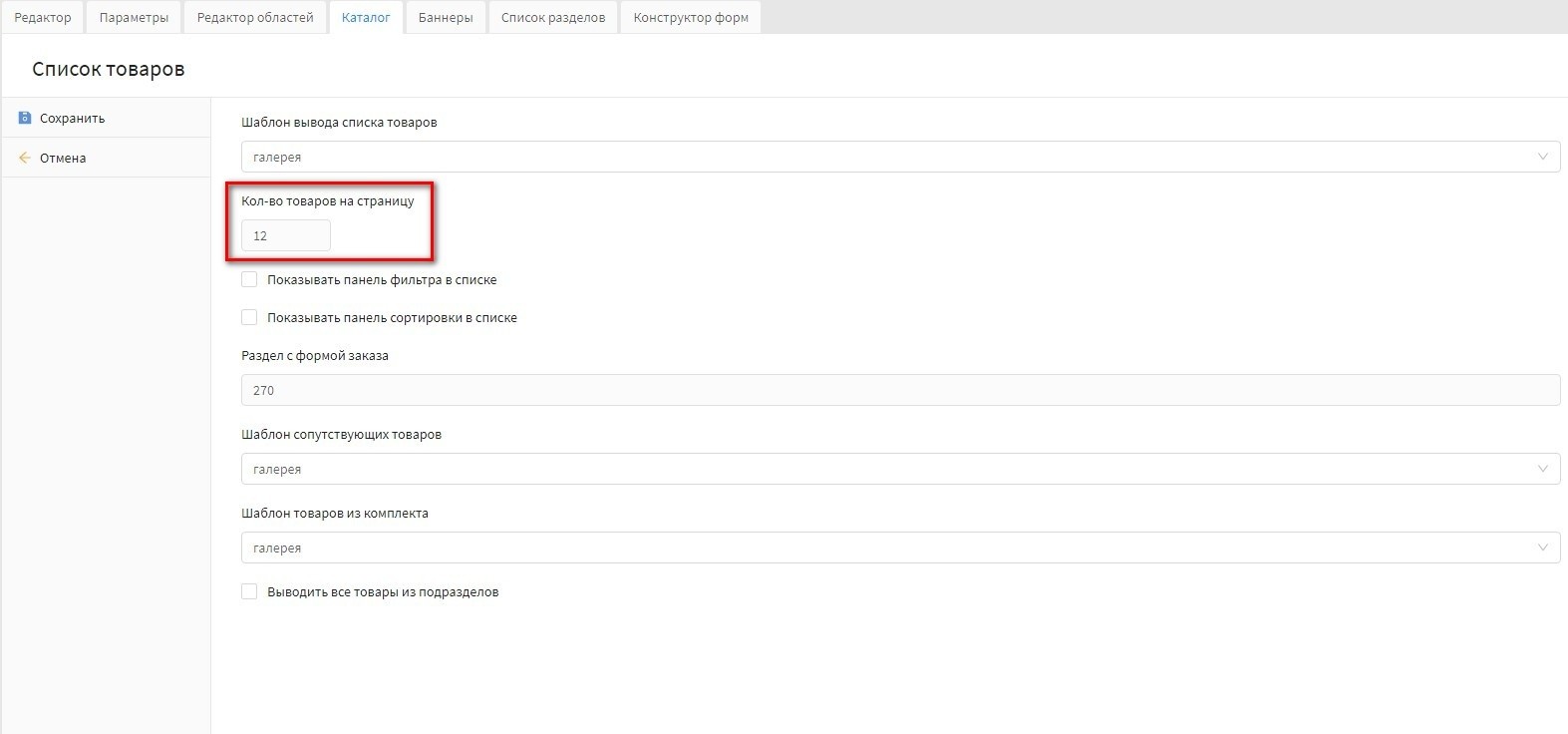1568x734 pixels.
Task: Click the floppy disk Save icon
Action: pos(25,118)
